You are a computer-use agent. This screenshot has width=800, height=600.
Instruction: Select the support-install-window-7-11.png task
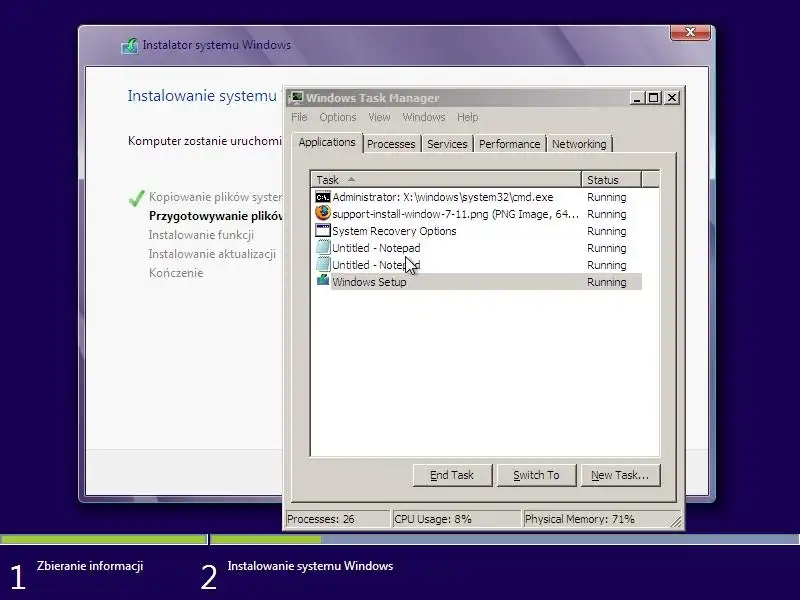point(478,214)
